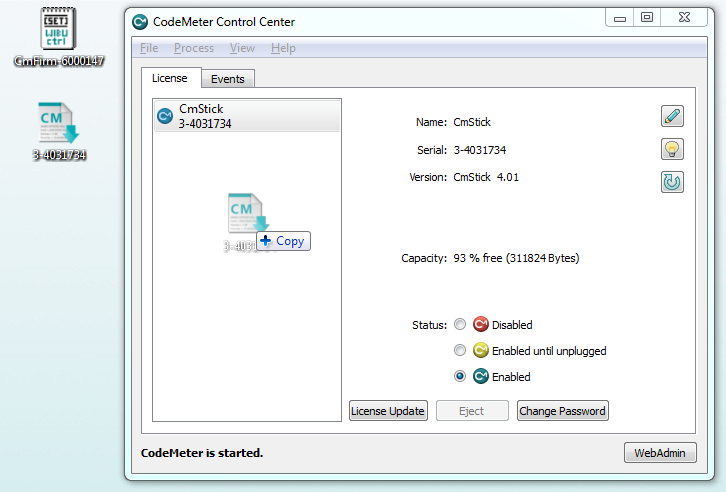Switch to the License tab
The width and height of the screenshot is (726, 492).
[170, 78]
